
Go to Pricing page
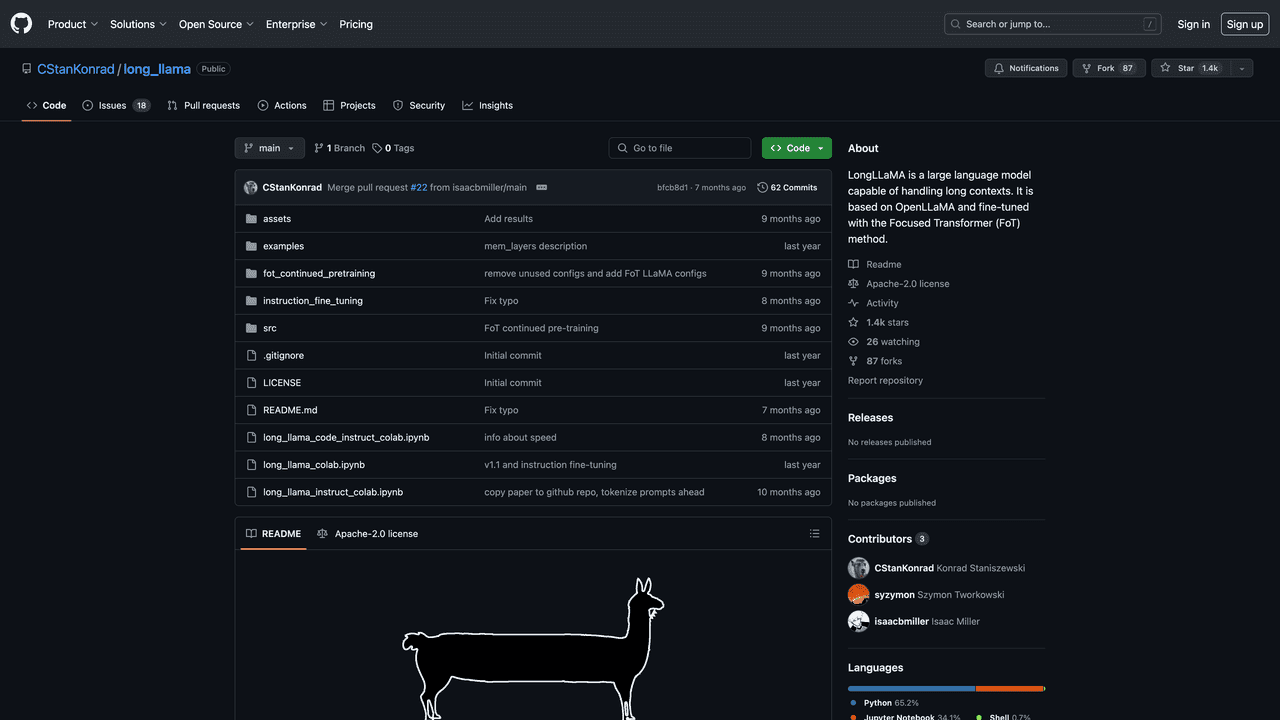356,24
